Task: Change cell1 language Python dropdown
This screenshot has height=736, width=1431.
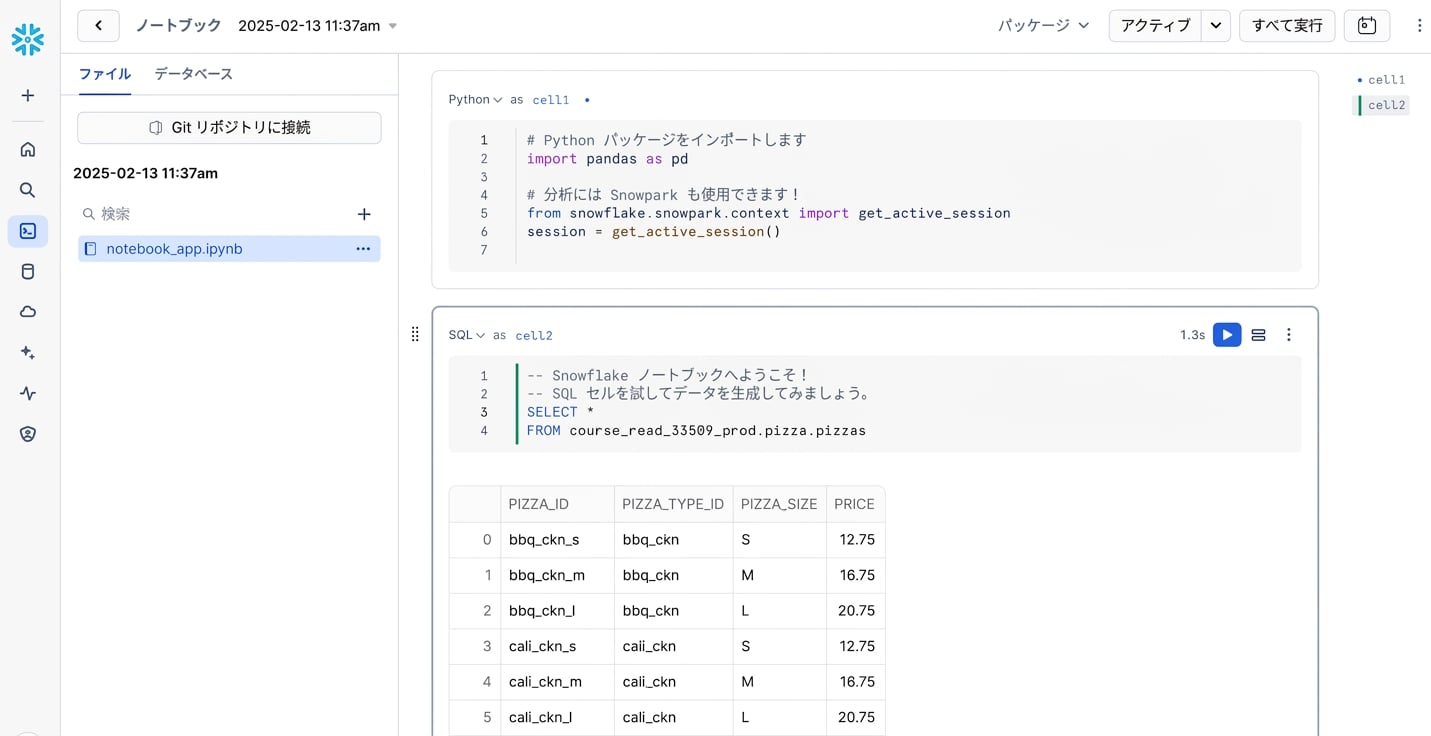Action: click(475, 100)
